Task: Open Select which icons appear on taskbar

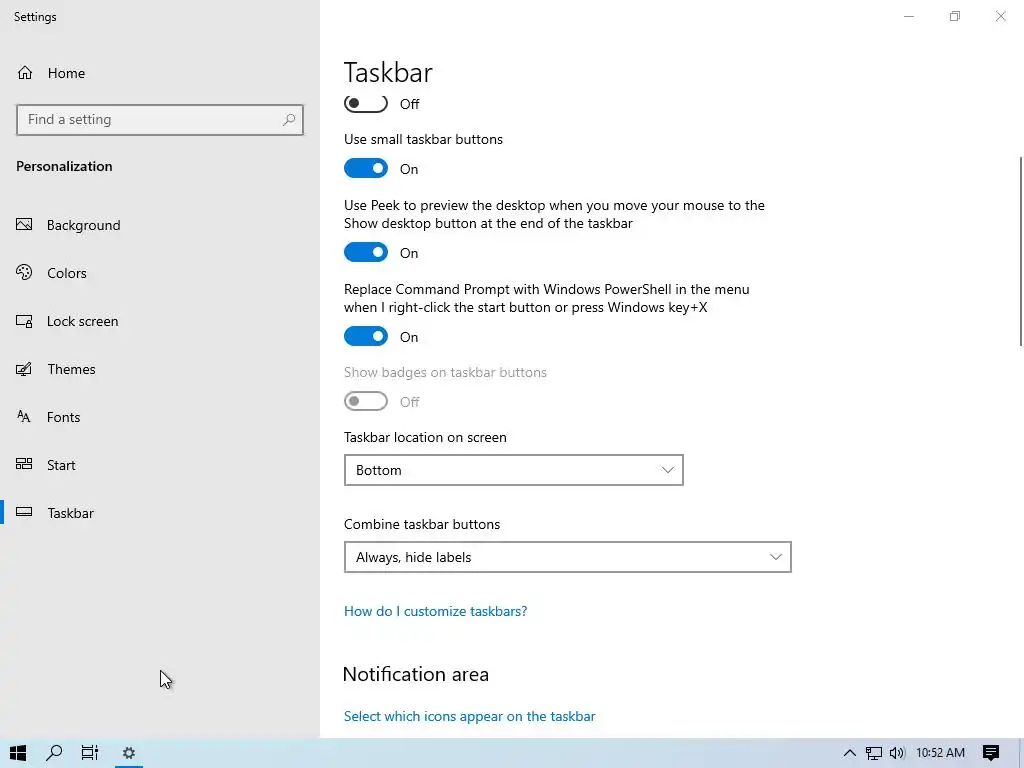Action: pos(470,716)
